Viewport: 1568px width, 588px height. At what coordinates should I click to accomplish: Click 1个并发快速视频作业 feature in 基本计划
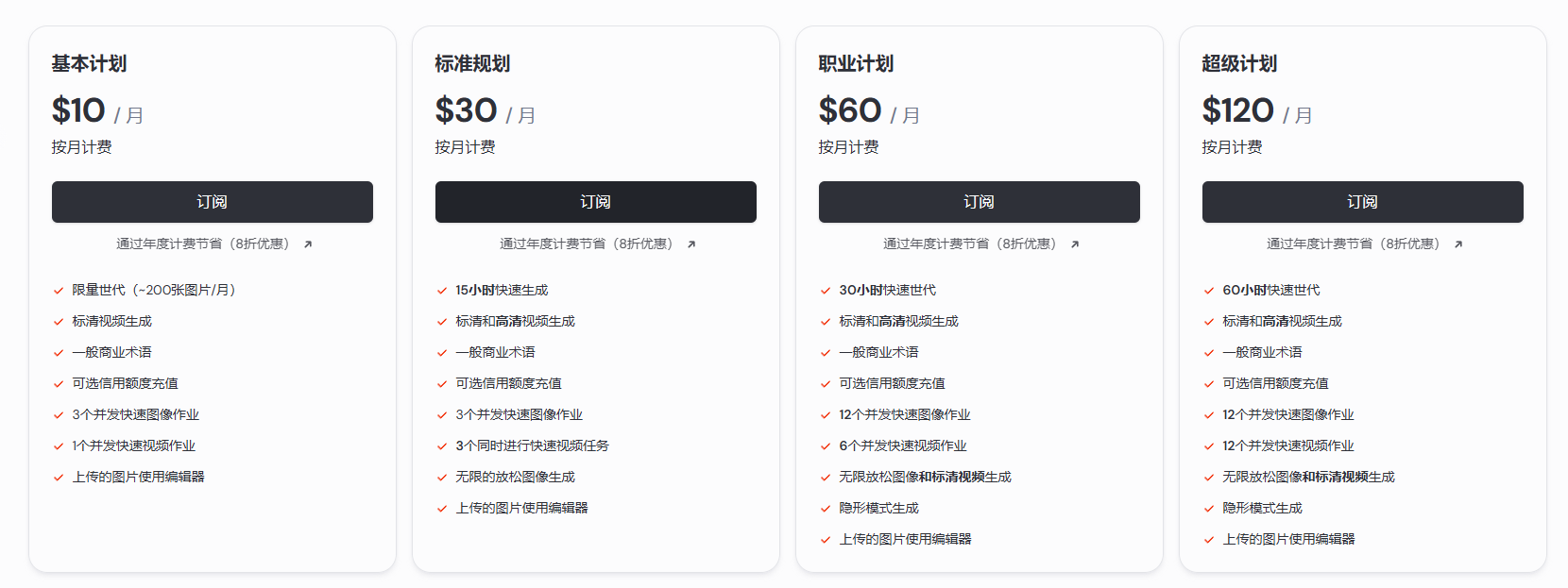134,445
